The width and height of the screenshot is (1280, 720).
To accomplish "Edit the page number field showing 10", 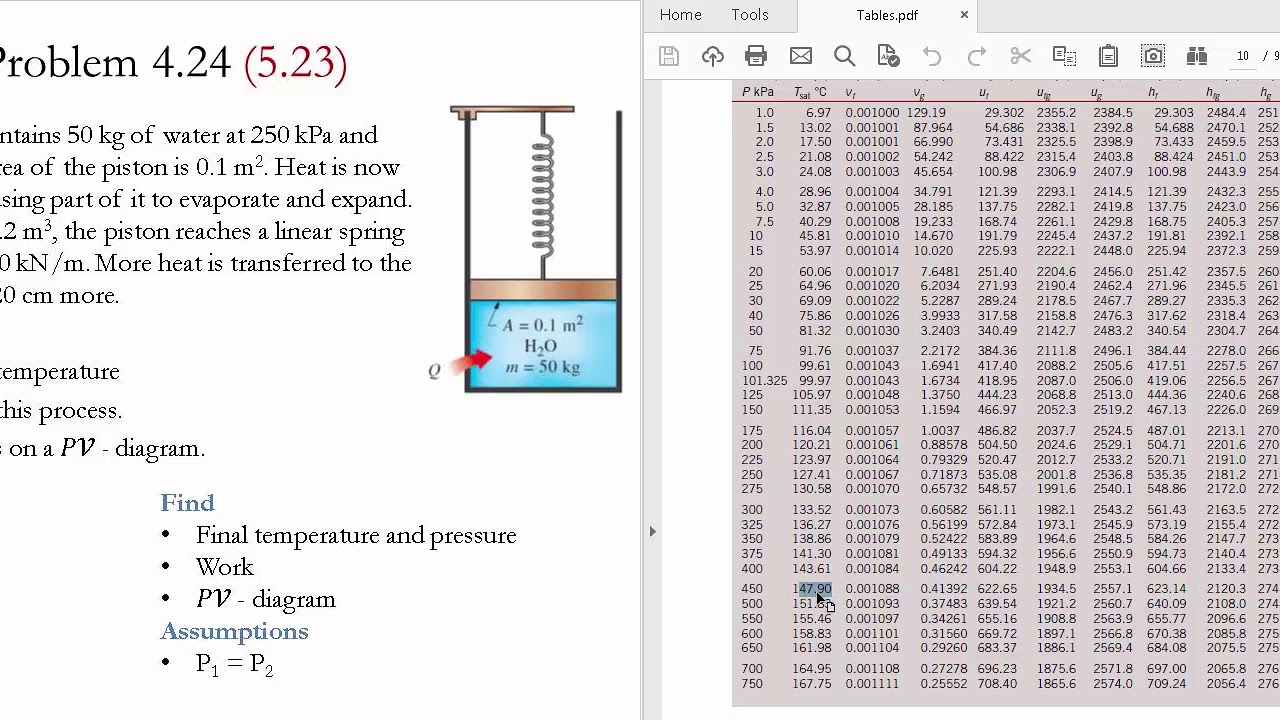I will (1243, 56).
